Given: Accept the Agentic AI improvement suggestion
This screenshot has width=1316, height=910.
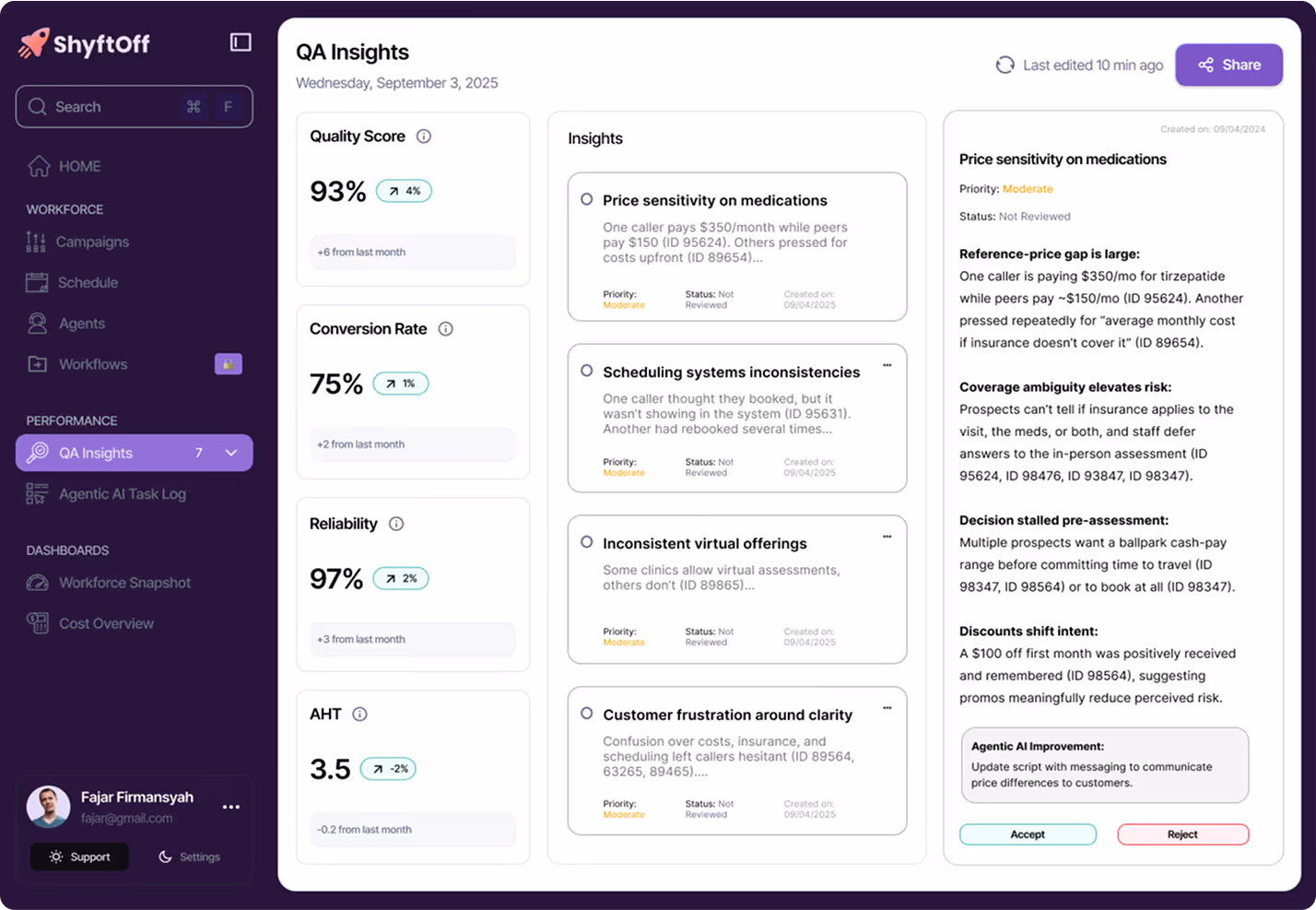Looking at the screenshot, I should (x=1027, y=834).
